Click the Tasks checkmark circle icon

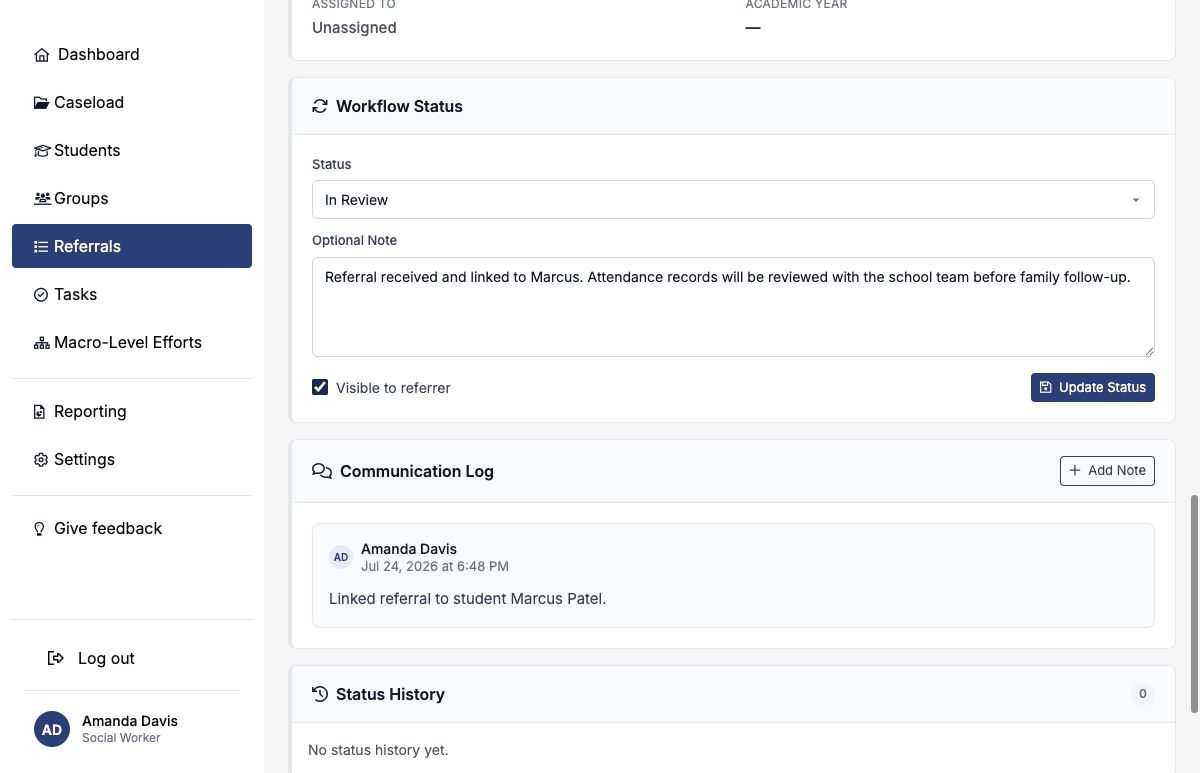(41, 295)
